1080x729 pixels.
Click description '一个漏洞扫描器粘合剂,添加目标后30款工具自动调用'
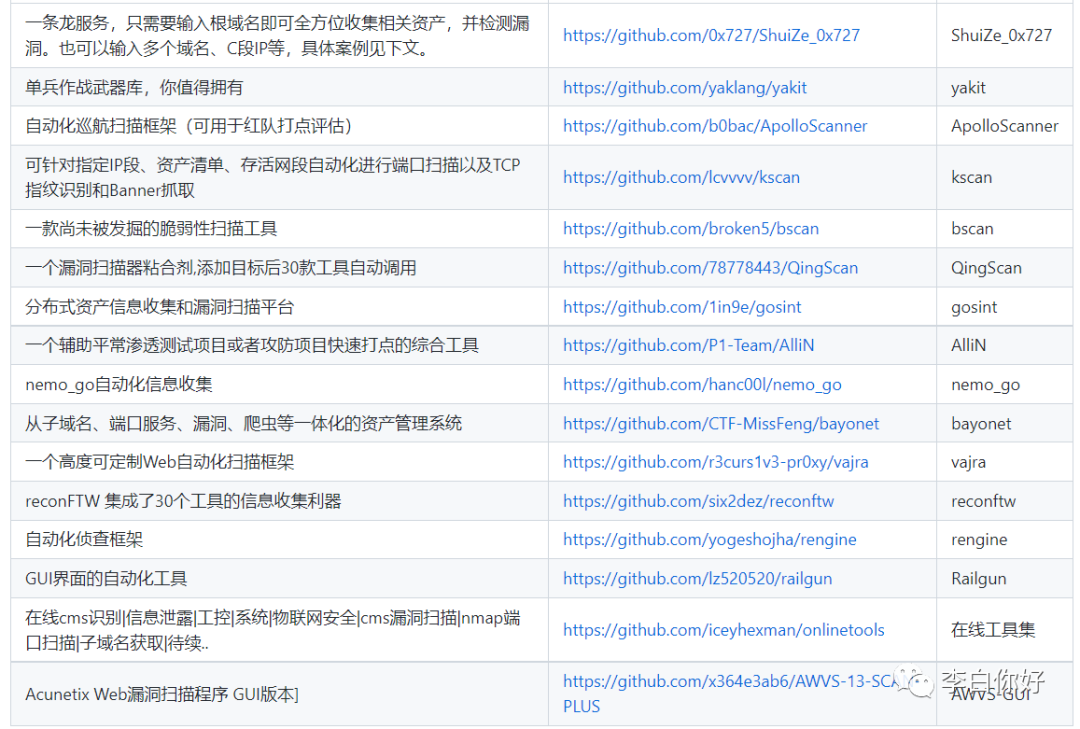220,268
